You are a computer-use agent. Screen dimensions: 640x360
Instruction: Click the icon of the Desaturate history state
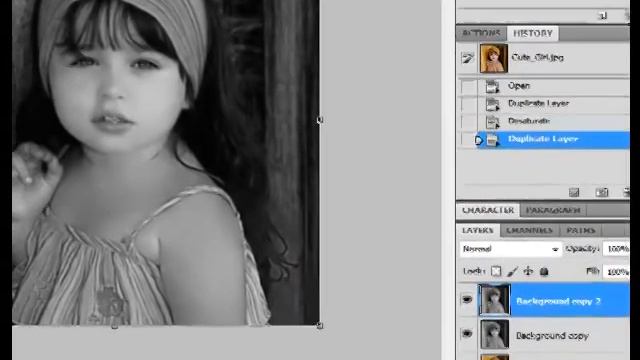pyautogui.click(x=493, y=122)
